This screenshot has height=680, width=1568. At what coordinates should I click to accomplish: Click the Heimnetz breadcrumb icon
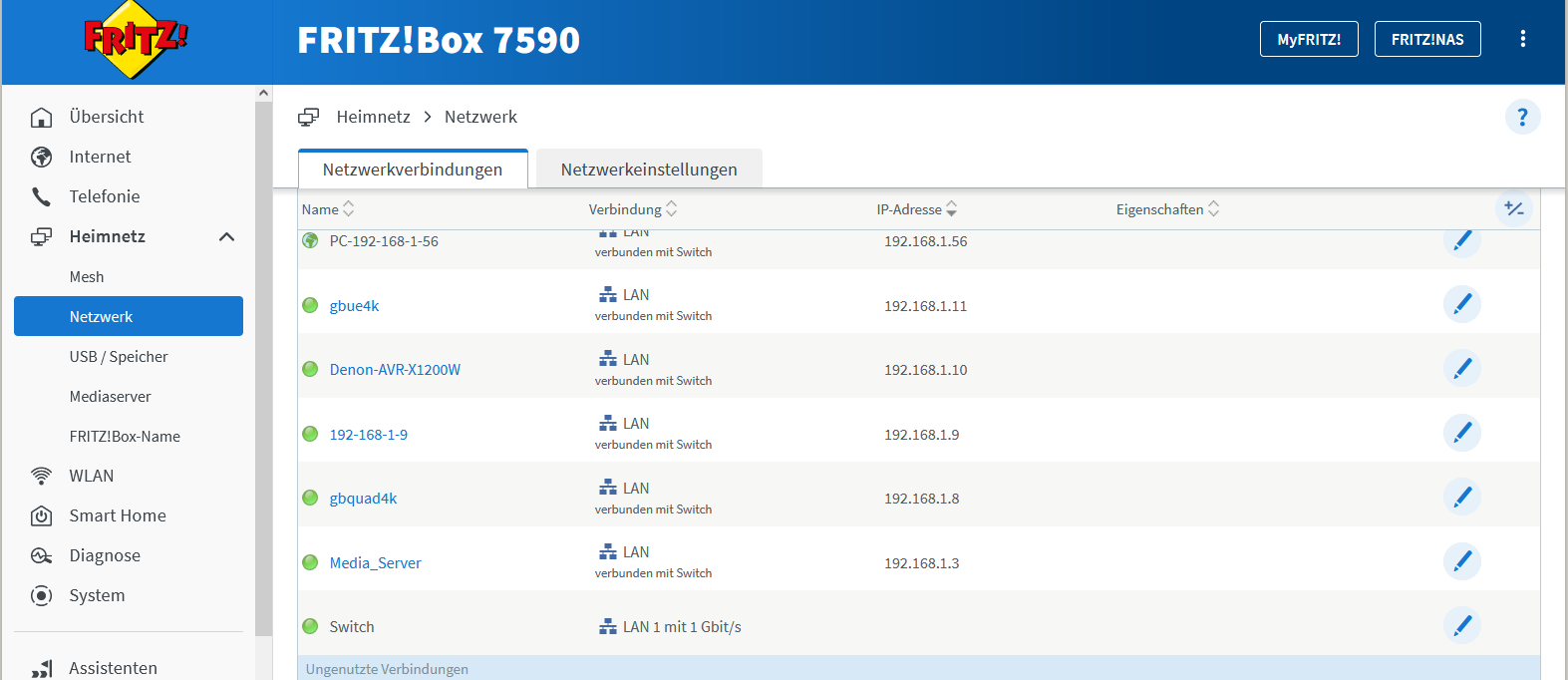(309, 117)
